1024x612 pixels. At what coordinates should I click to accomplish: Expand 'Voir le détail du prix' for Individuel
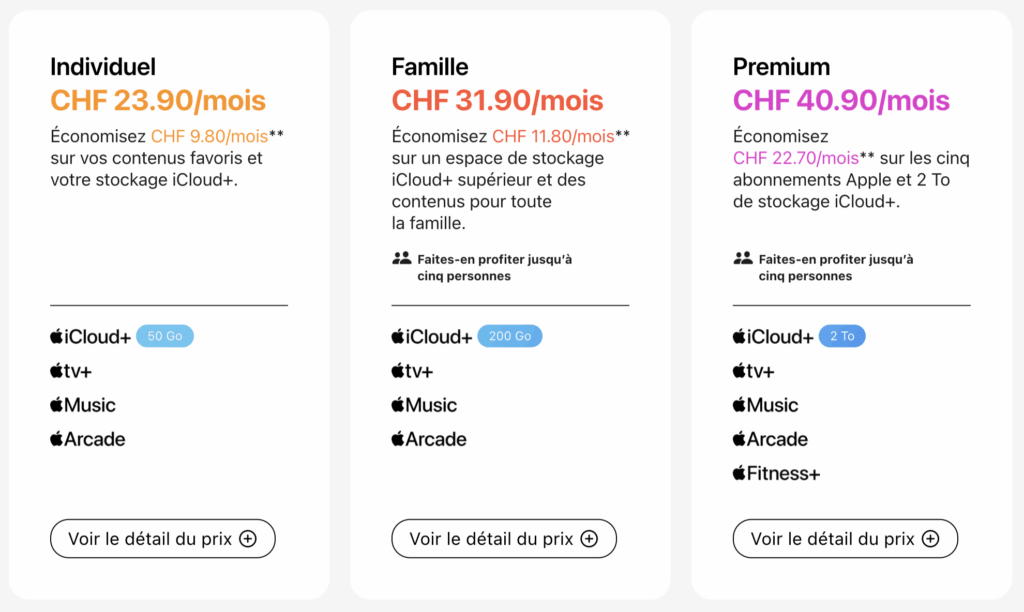coord(162,539)
